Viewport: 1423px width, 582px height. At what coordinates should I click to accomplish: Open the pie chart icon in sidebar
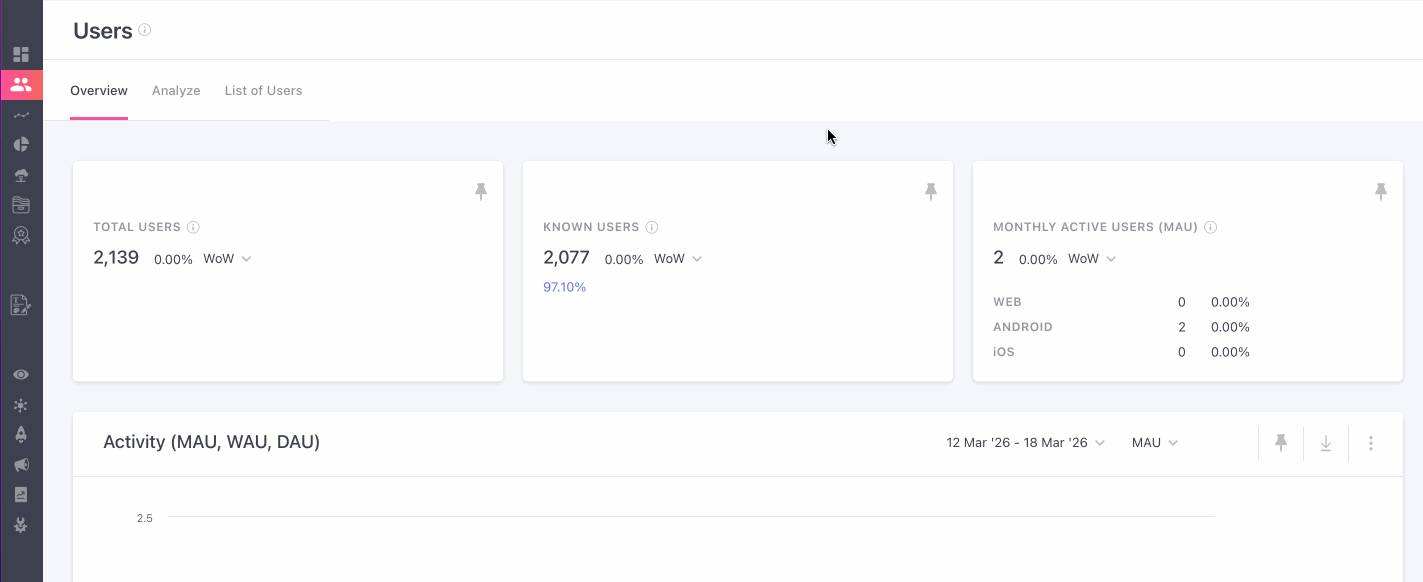pyautogui.click(x=21, y=144)
